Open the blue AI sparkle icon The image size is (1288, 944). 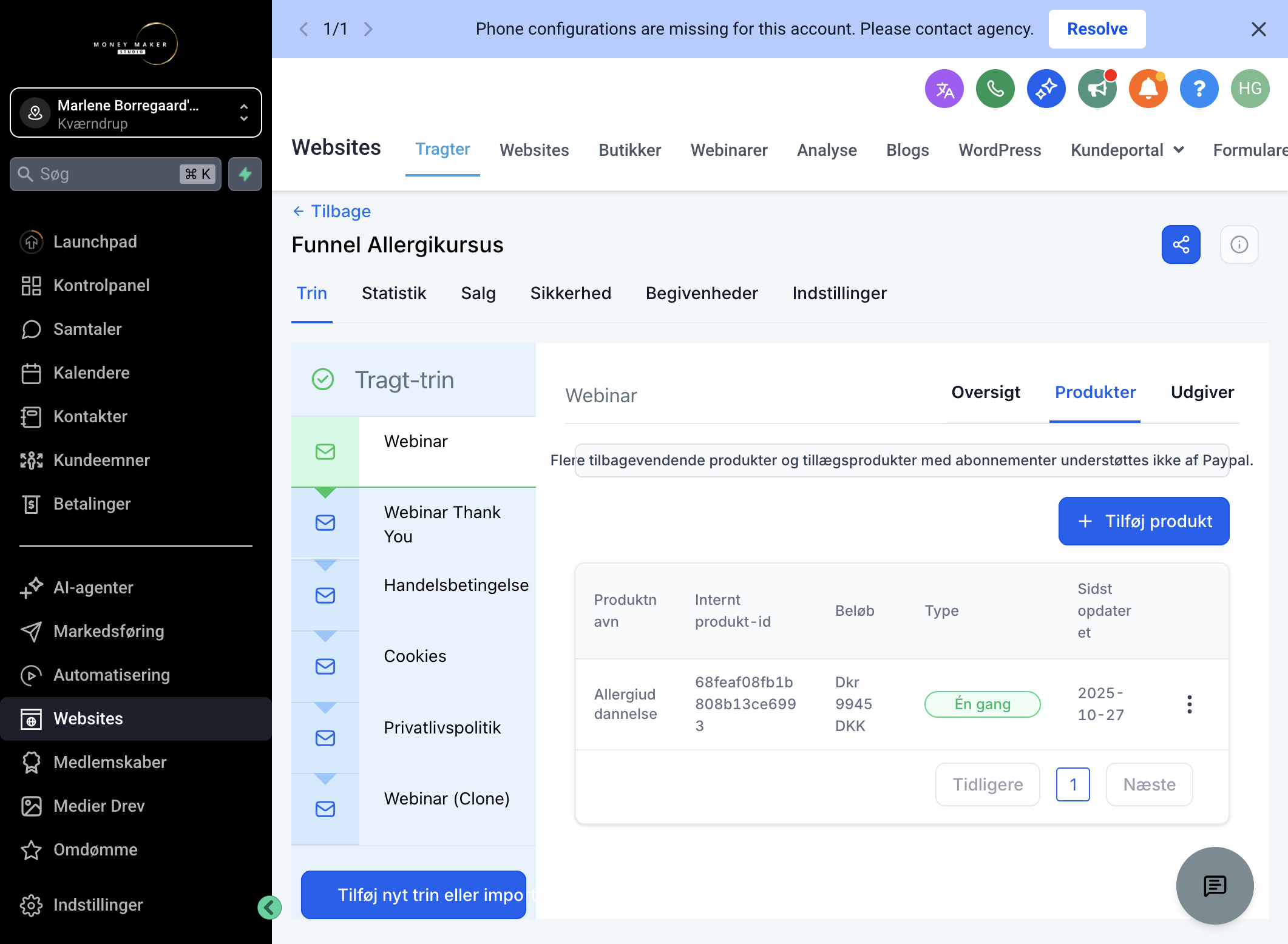1046,89
